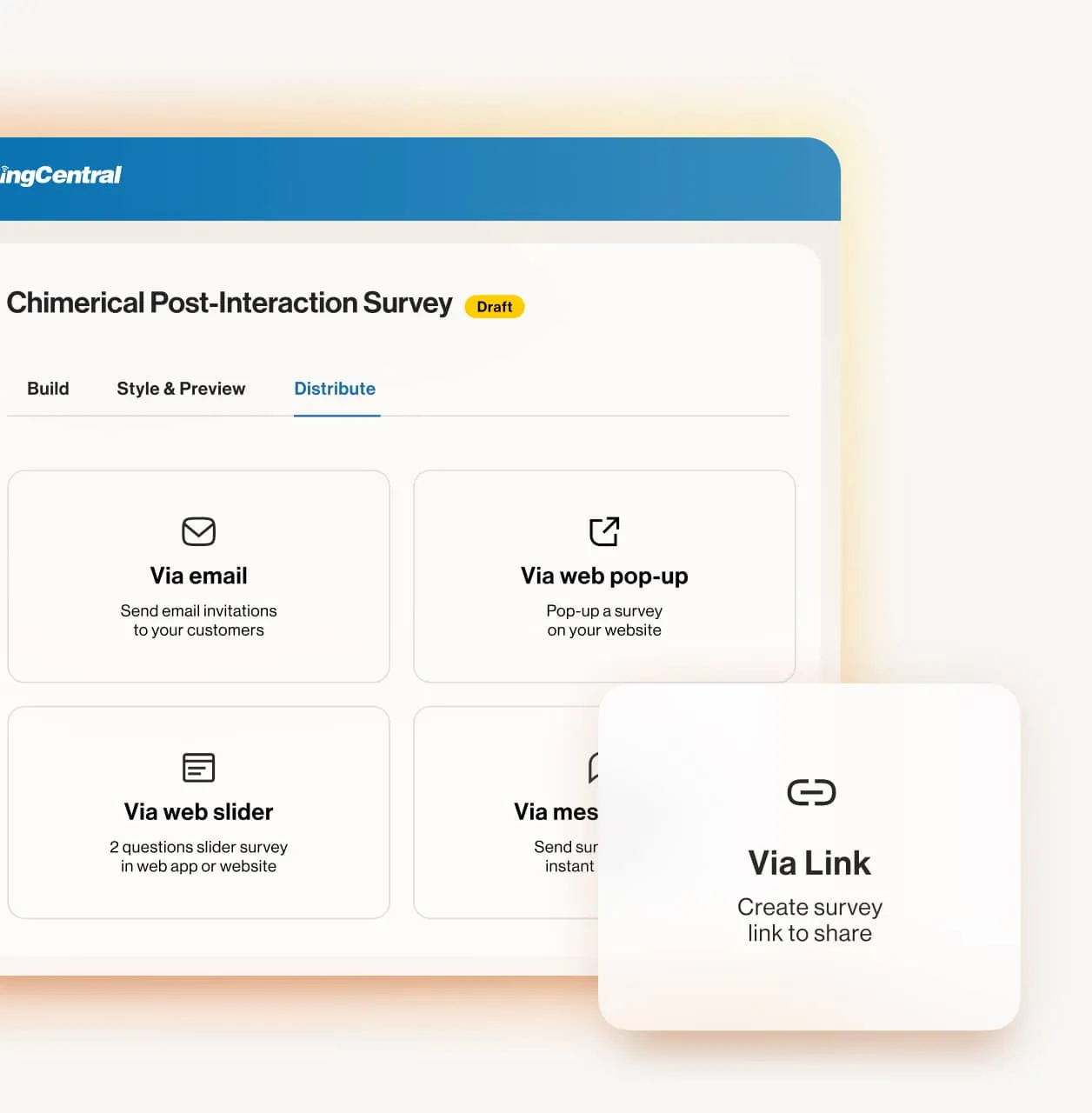Viewport: 1092px width, 1113px height.
Task: Choose the Via Link heading
Action: tap(809, 863)
